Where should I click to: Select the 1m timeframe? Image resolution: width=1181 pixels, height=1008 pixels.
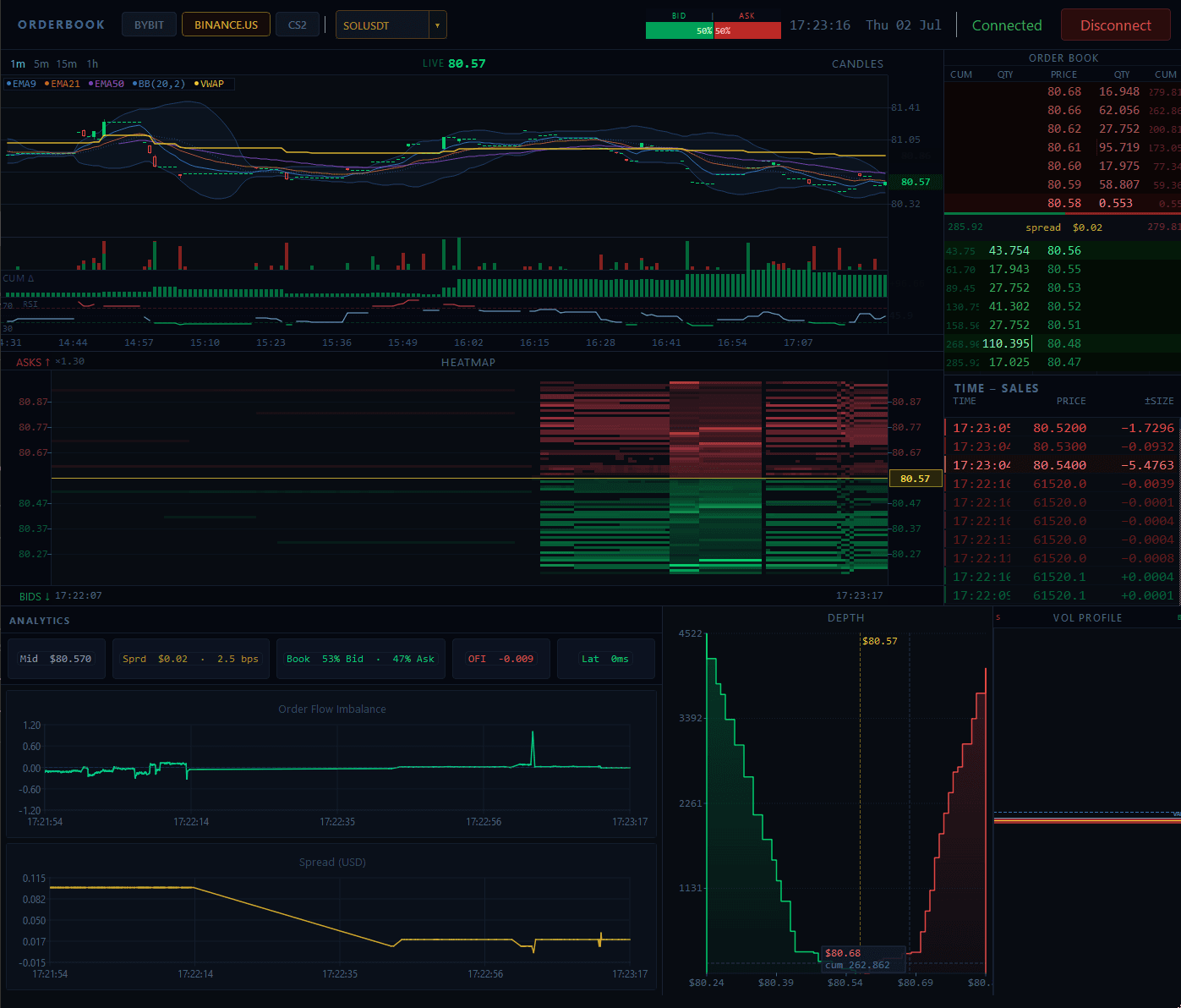tap(18, 63)
